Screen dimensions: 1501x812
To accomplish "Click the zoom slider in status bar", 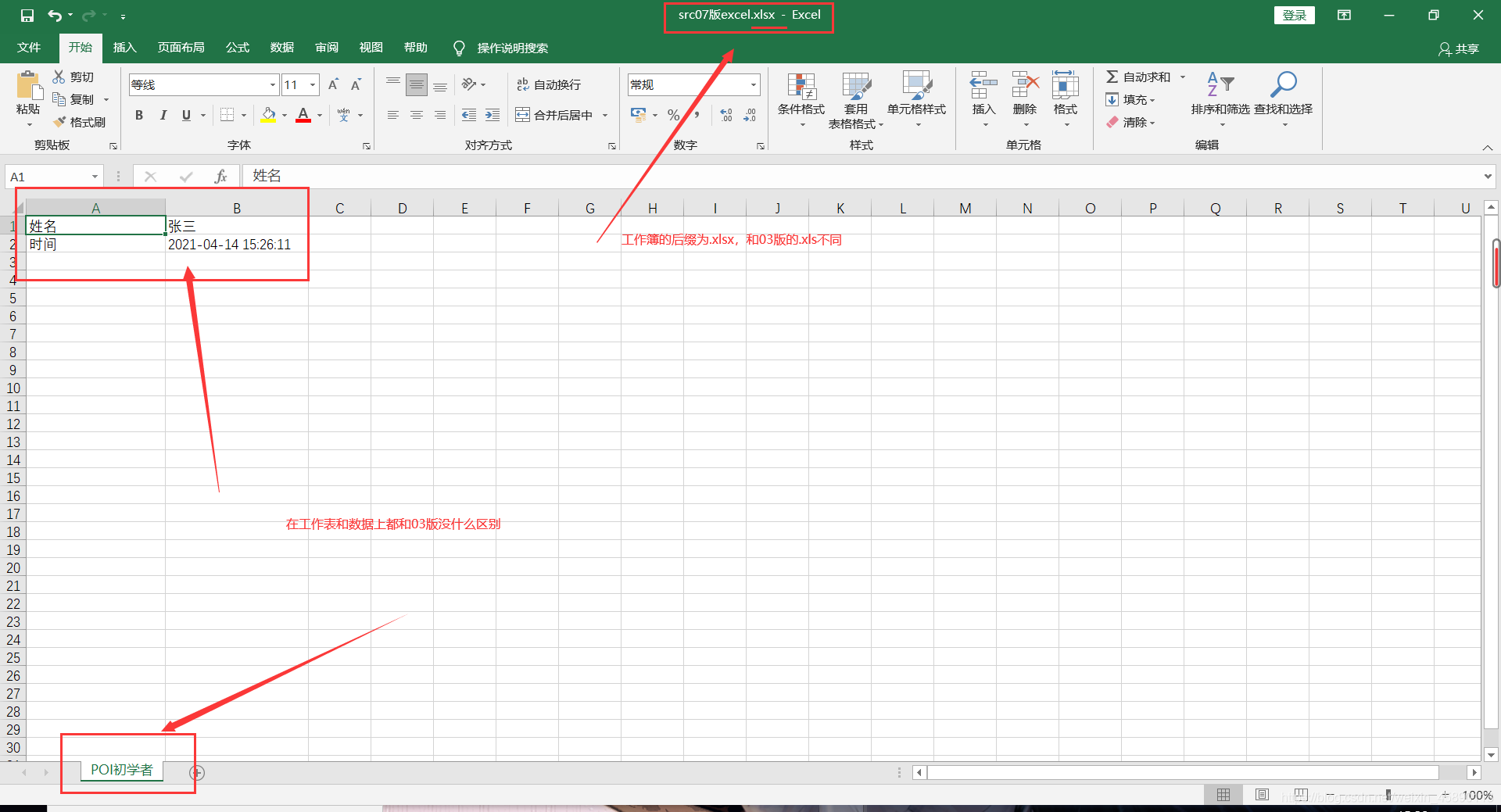I will (x=1388, y=795).
